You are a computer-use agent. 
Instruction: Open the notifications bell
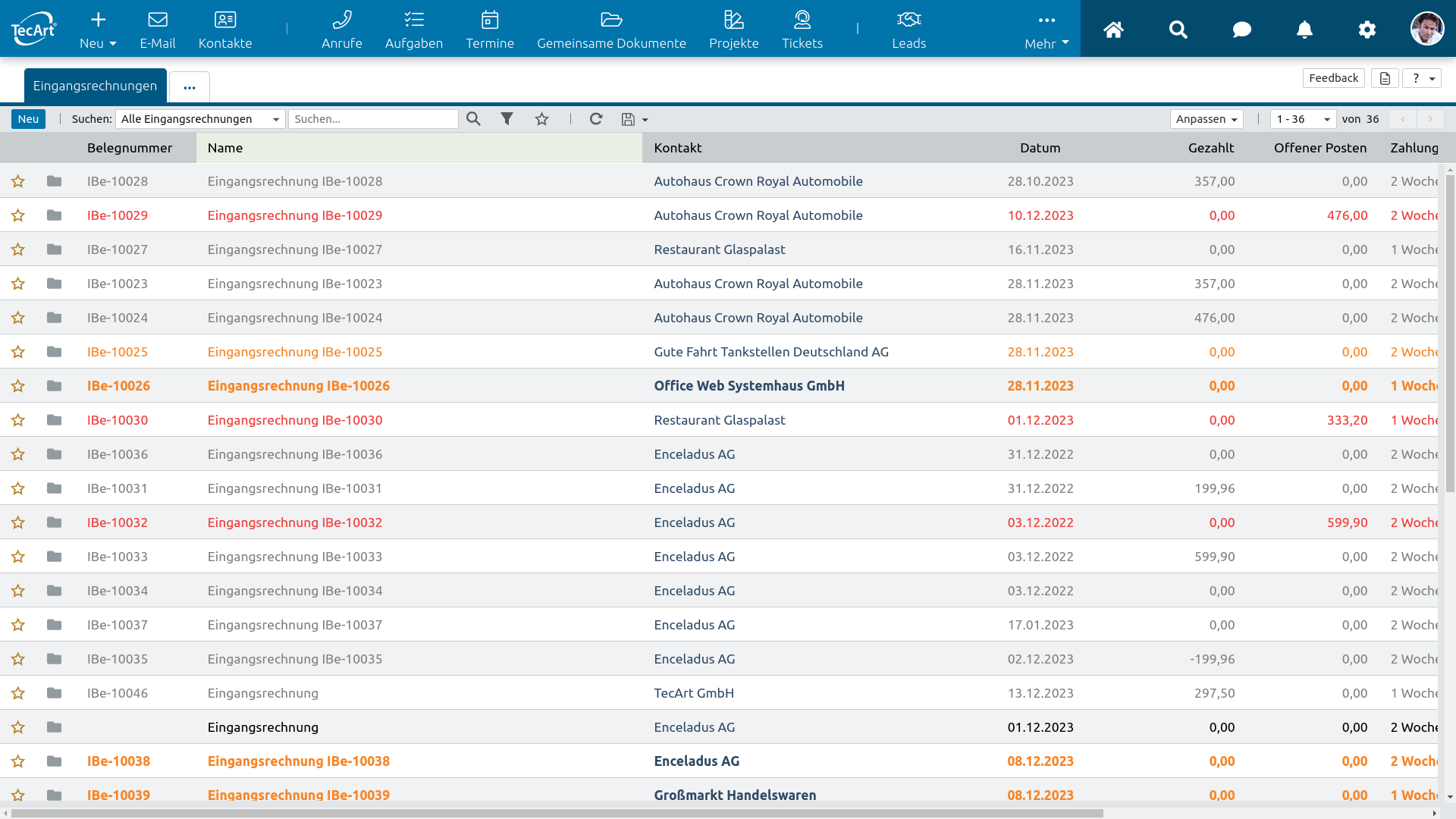(x=1304, y=30)
